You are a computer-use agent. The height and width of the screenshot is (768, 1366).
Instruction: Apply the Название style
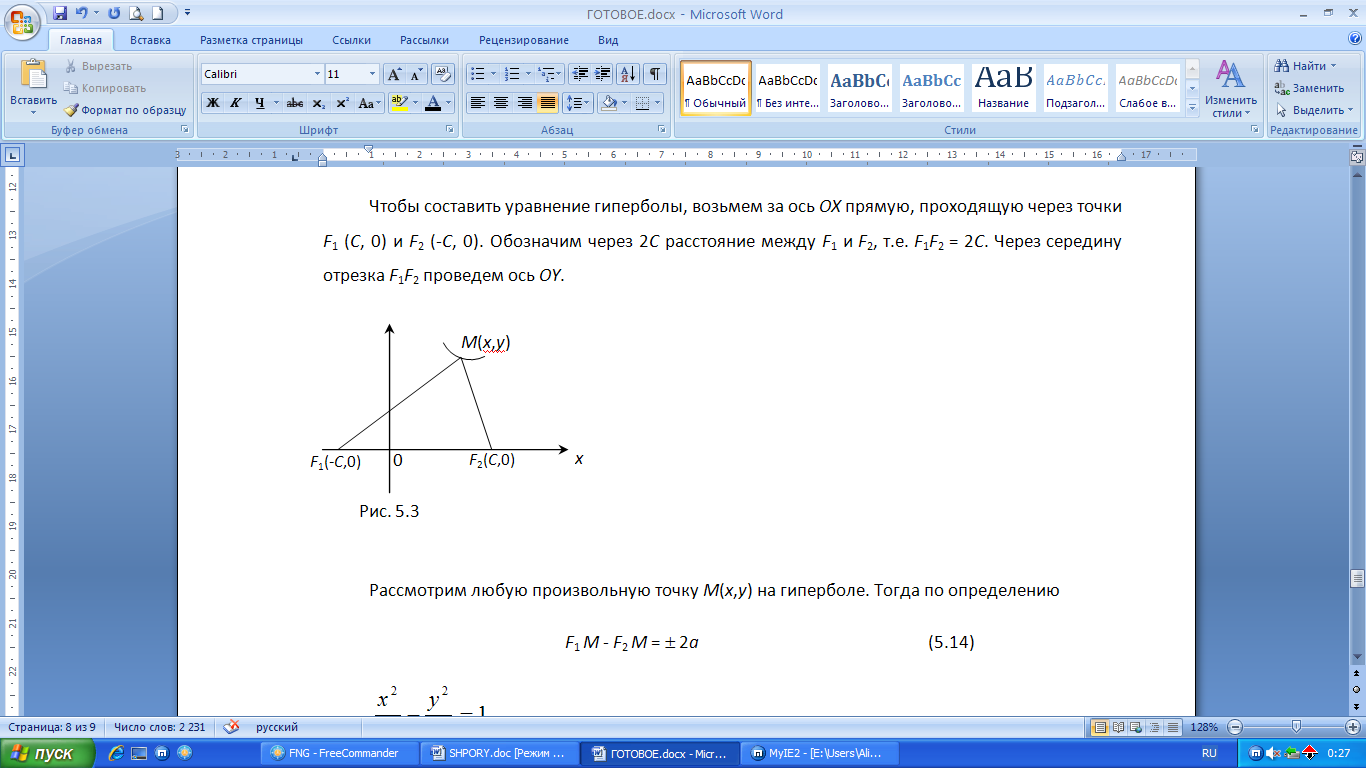[1004, 88]
